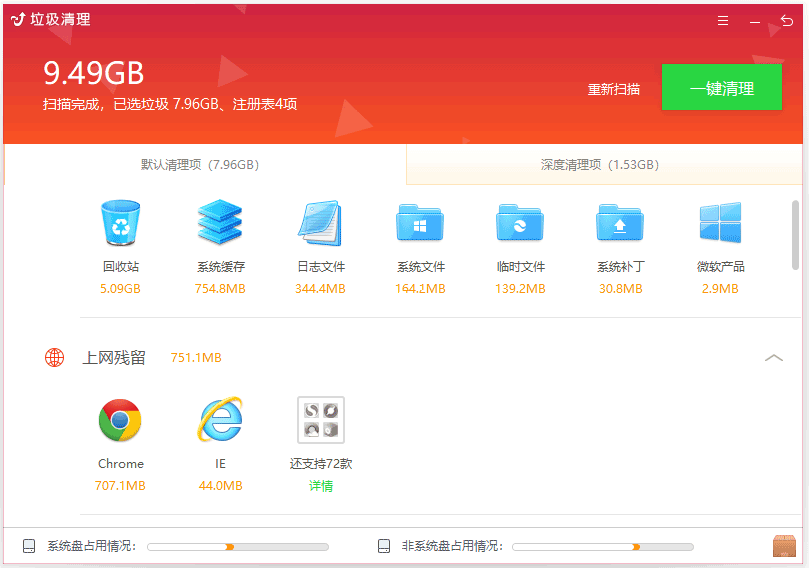
Task: Minimize the 垃圾清理 window
Action: [x=755, y=22]
